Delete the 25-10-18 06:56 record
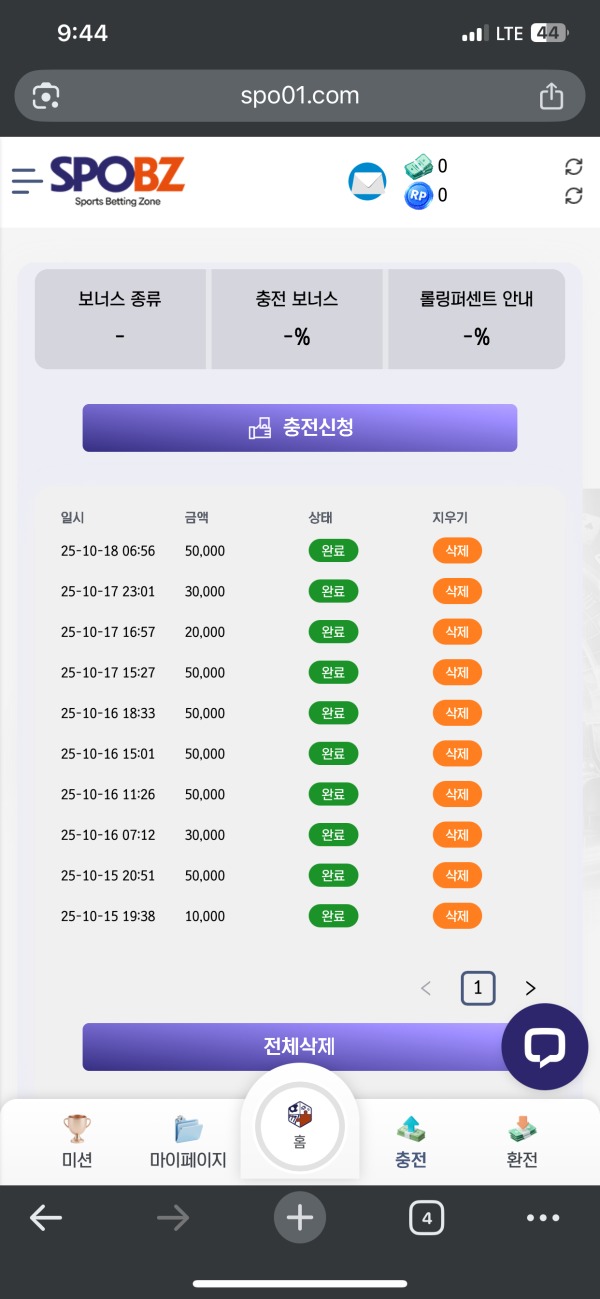The image size is (600, 1299). point(457,551)
